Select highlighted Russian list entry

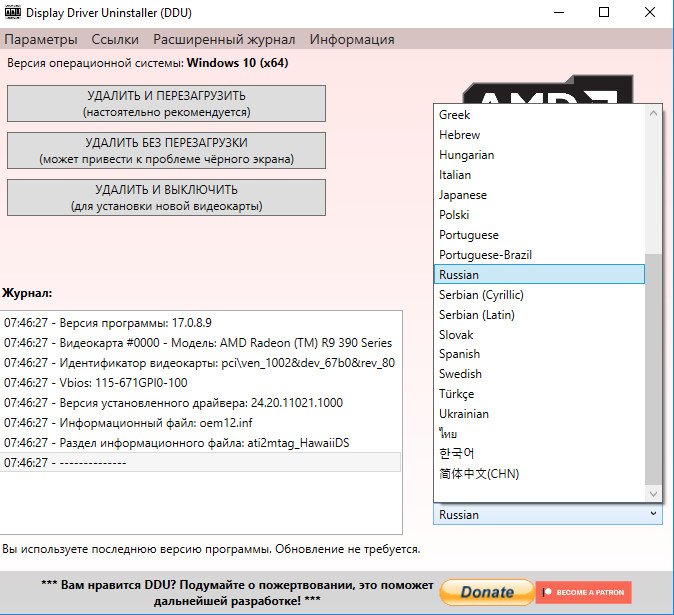[539, 274]
